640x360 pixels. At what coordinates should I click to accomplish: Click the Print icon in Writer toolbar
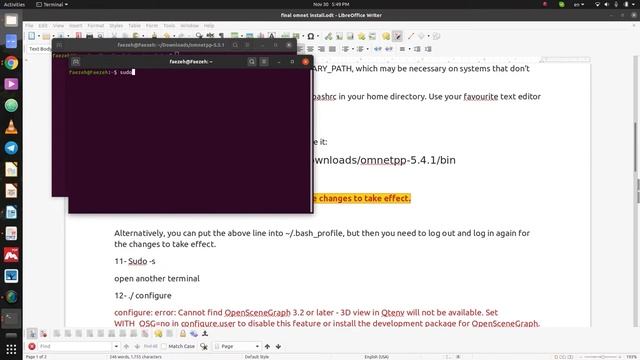coord(89,36)
